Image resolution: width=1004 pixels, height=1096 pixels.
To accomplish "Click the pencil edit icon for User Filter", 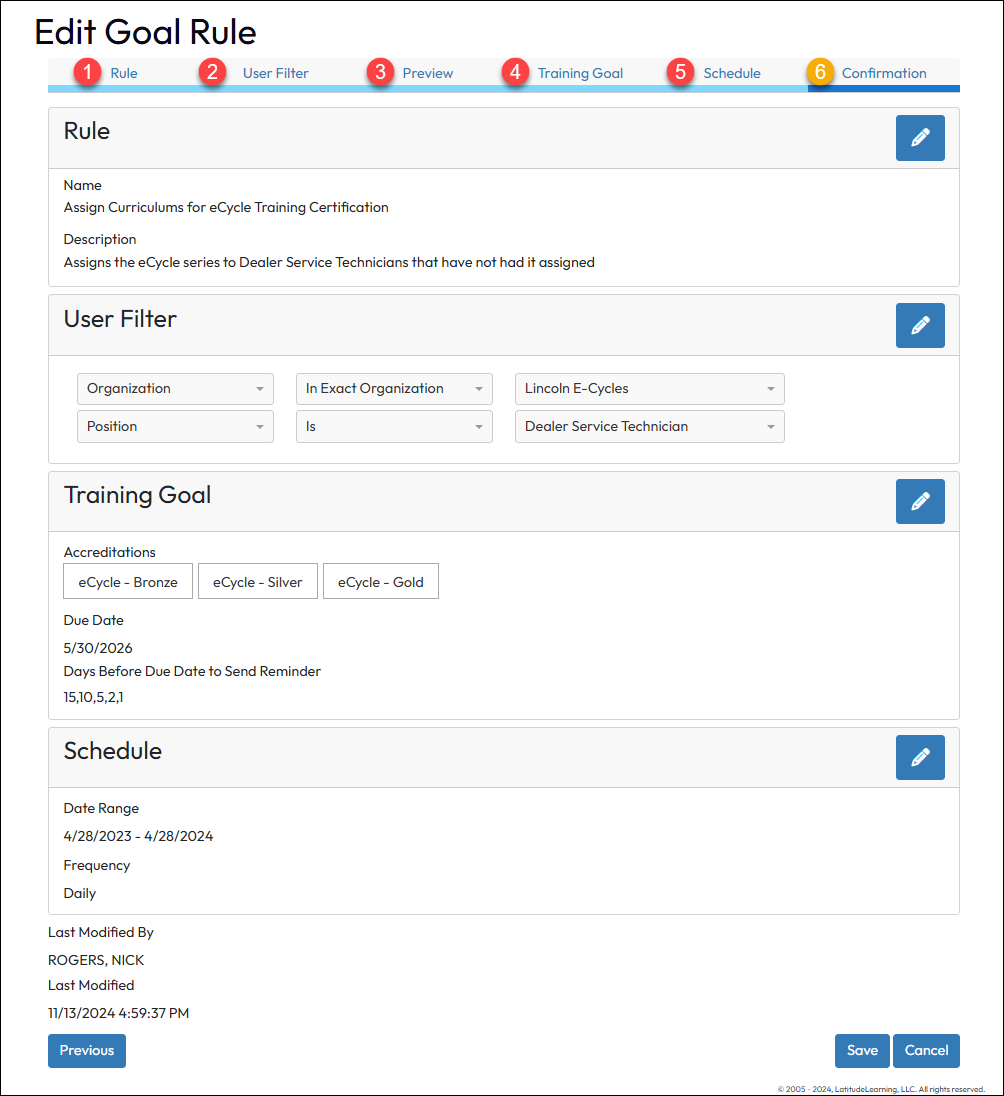I will pyautogui.click(x=920, y=325).
